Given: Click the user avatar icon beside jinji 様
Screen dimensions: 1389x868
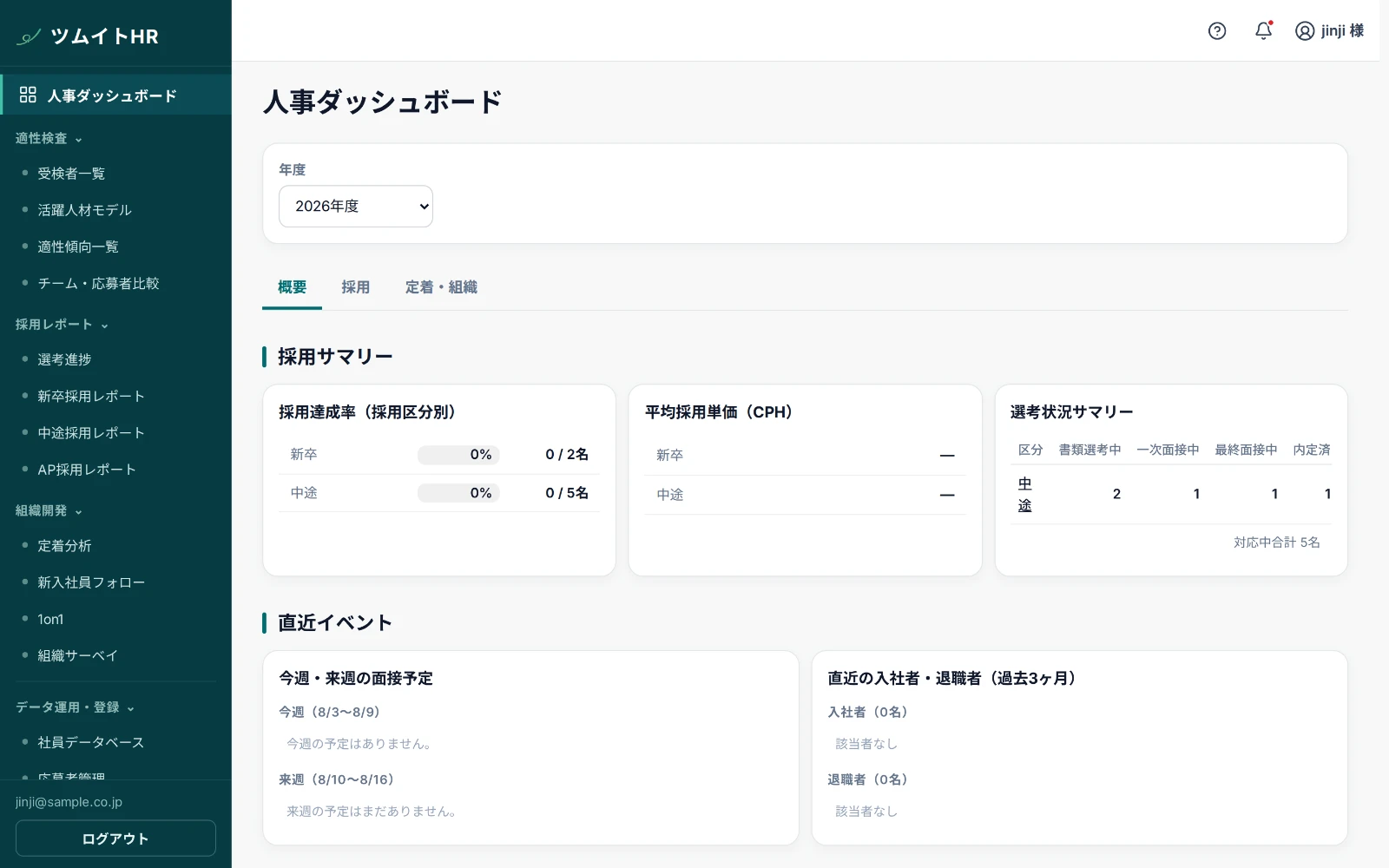Looking at the screenshot, I should pos(1305,31).
